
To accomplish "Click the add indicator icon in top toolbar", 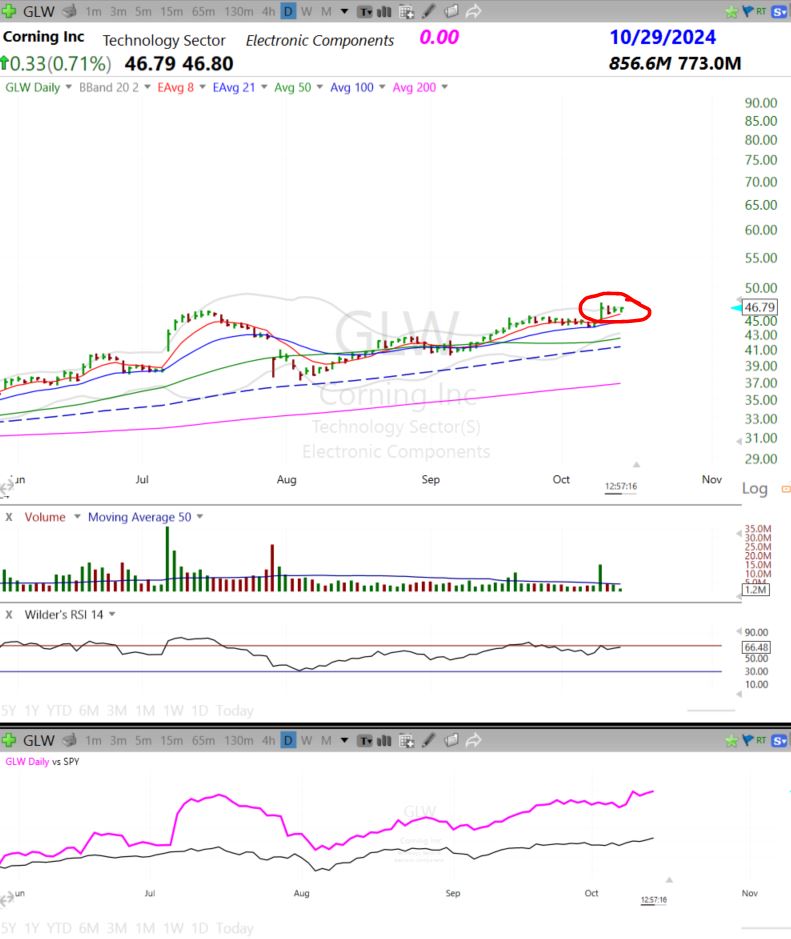I will click(x=407, y=11).
